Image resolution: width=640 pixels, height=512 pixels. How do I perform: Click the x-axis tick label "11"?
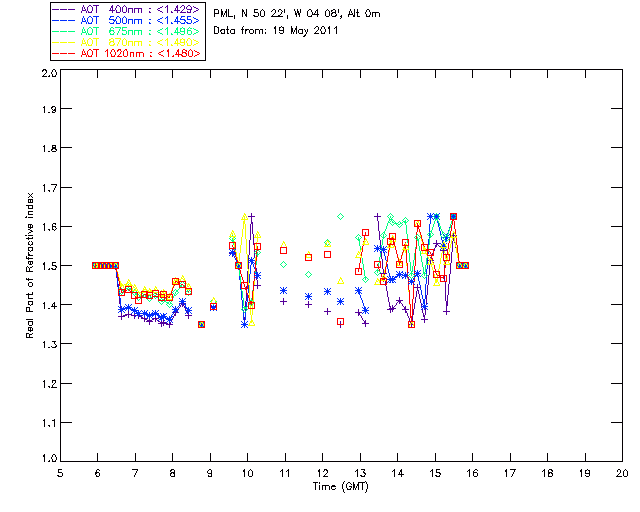[285, 473]
